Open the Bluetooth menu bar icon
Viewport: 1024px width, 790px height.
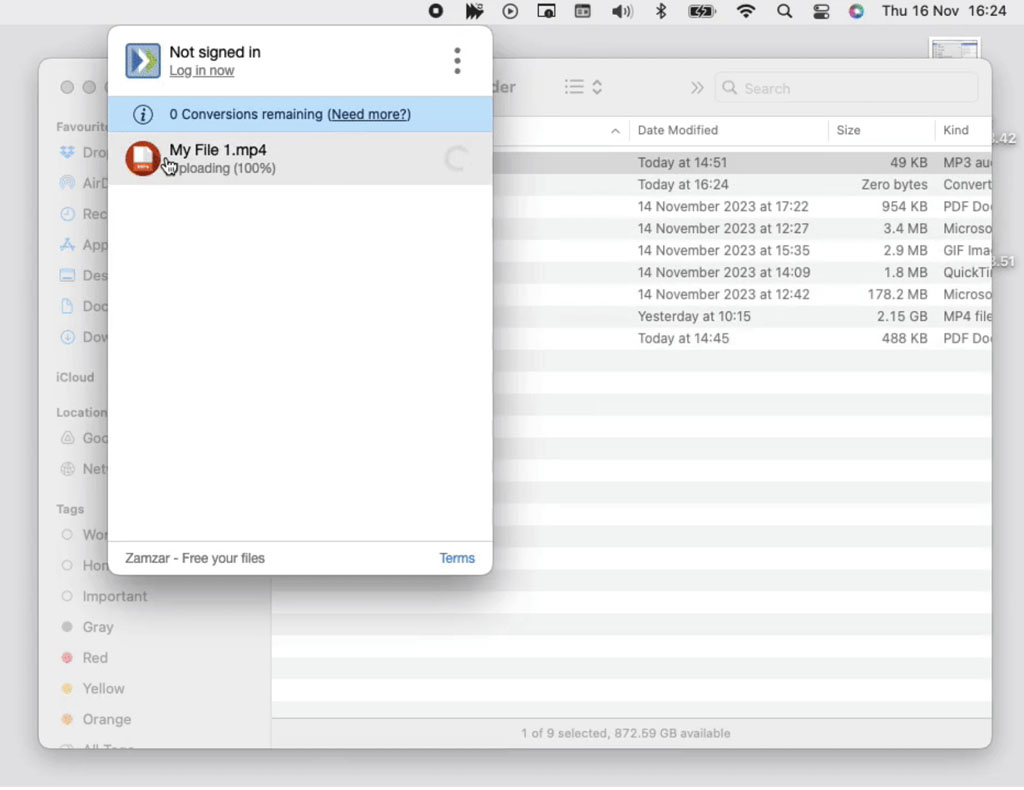coord(661,11)
